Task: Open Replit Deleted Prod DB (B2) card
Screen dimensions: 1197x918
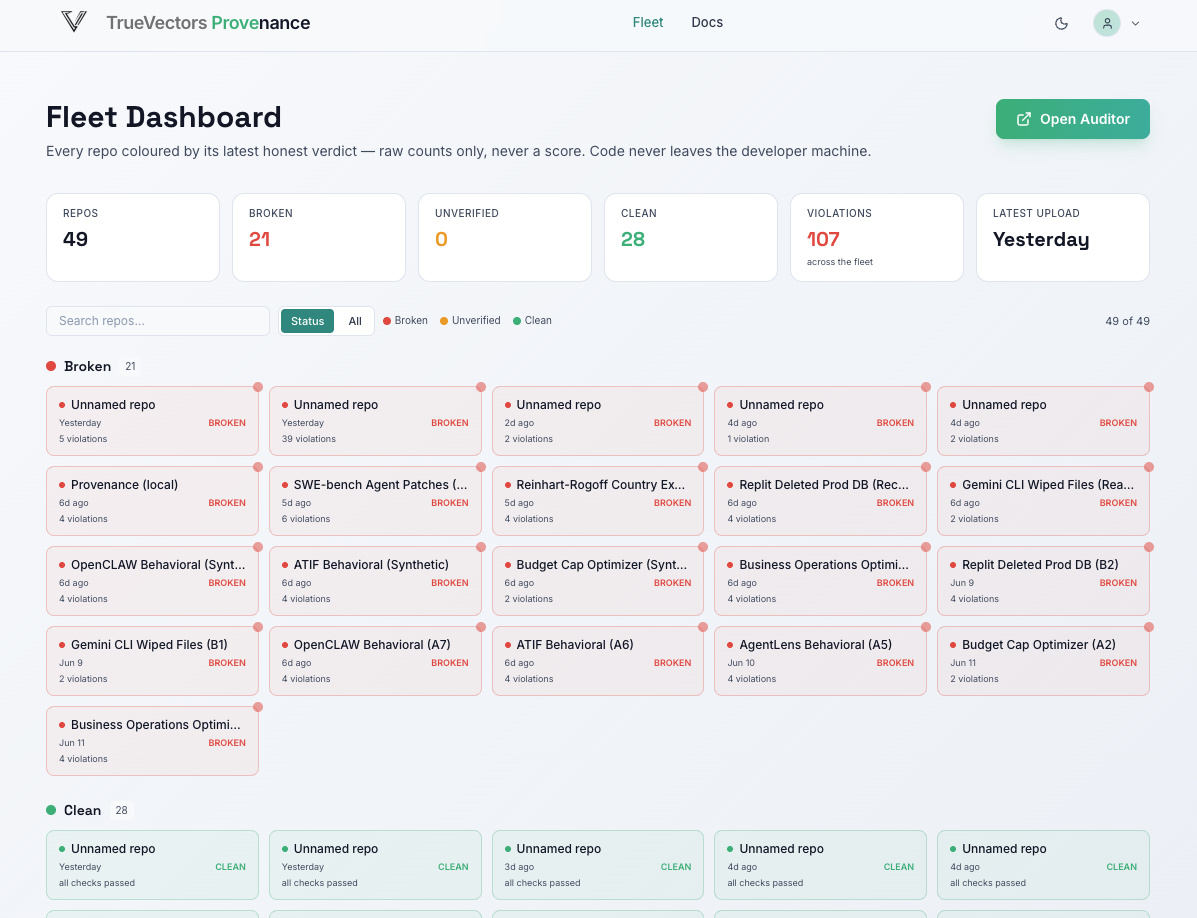Action: tap(1043, 581)
